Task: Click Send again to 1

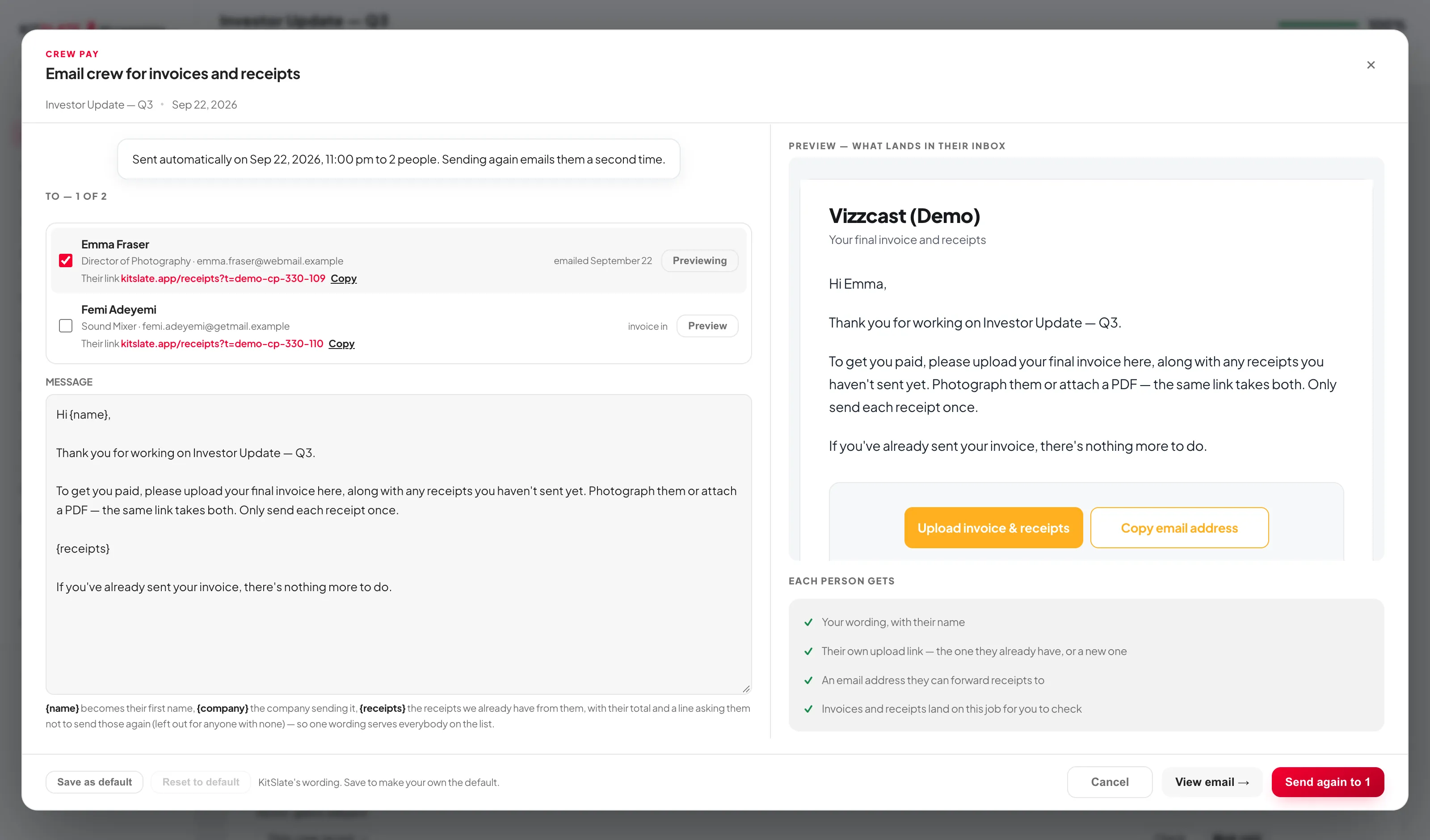Action: pyautogui.click(x=1327, y=781)
